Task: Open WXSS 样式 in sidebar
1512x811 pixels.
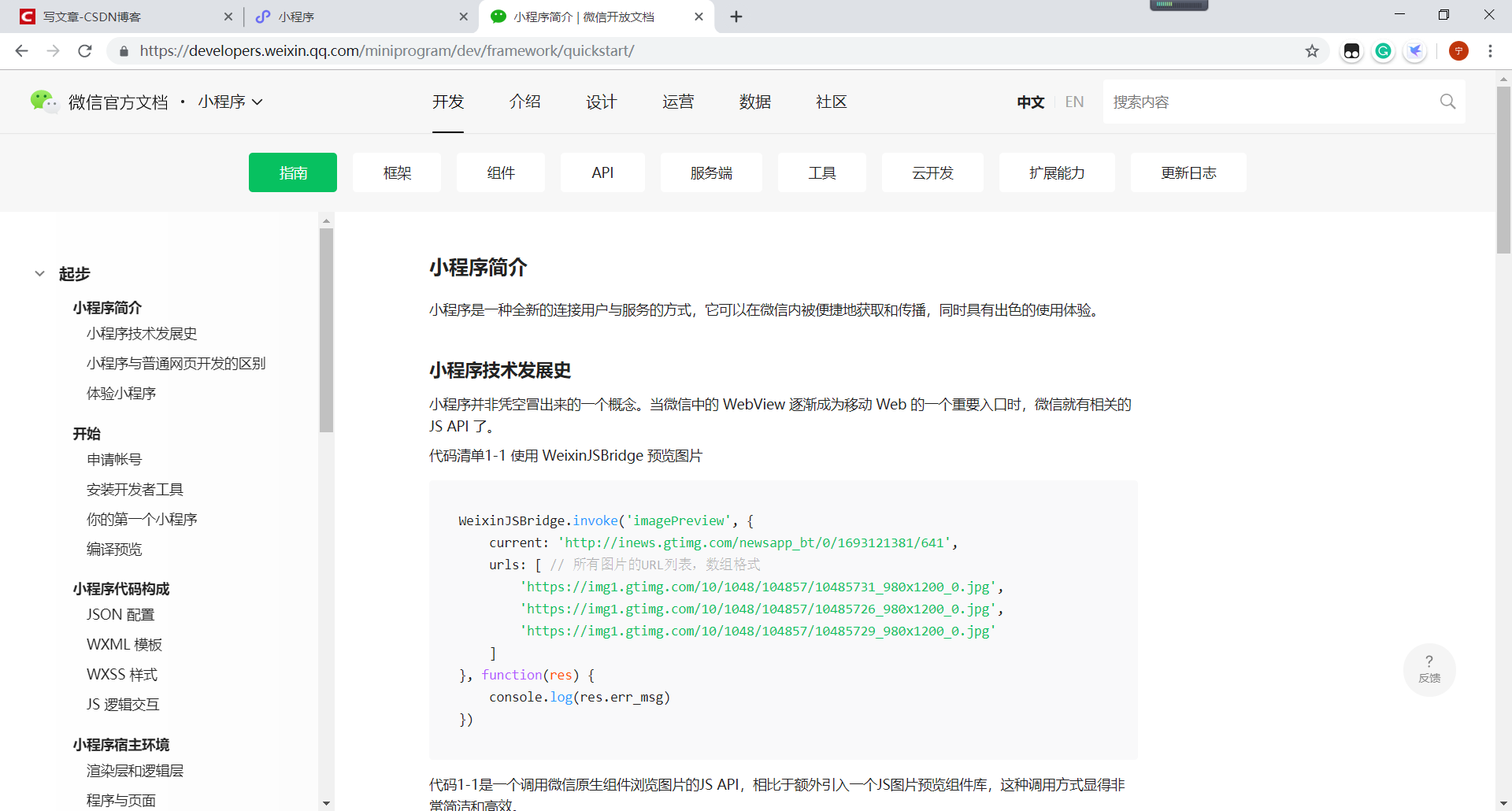Action: tap(122, 675)
